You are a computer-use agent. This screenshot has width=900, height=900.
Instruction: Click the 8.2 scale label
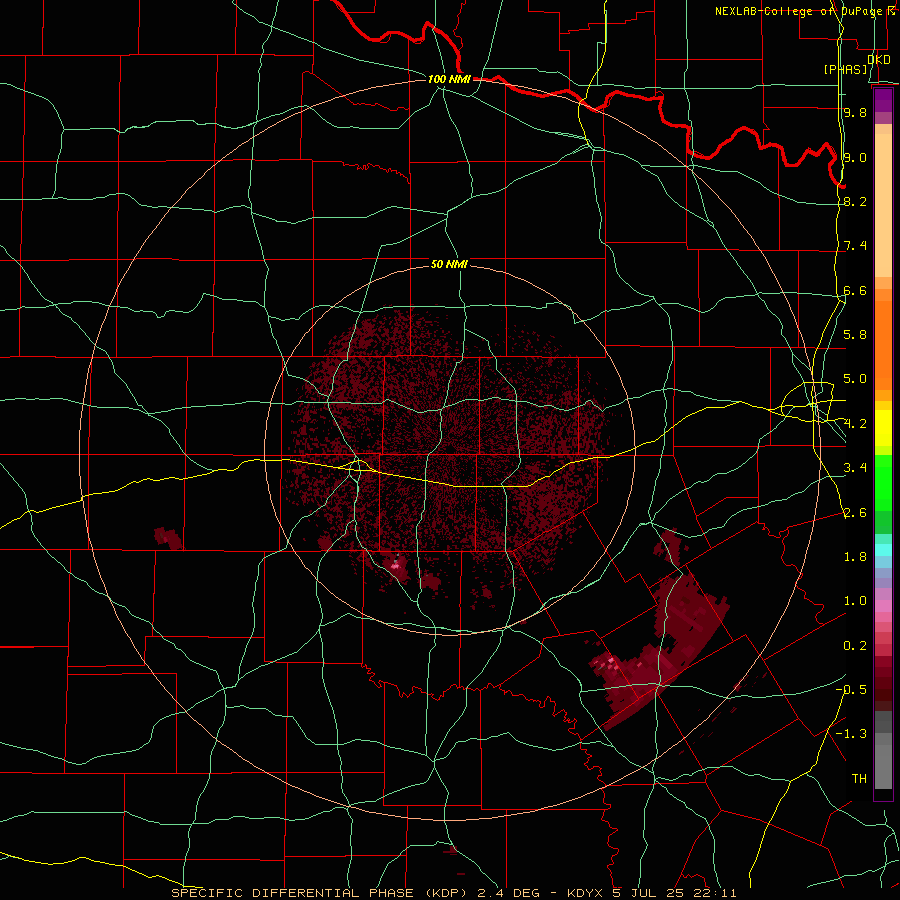pyautogui.click(x=855, y=201)
